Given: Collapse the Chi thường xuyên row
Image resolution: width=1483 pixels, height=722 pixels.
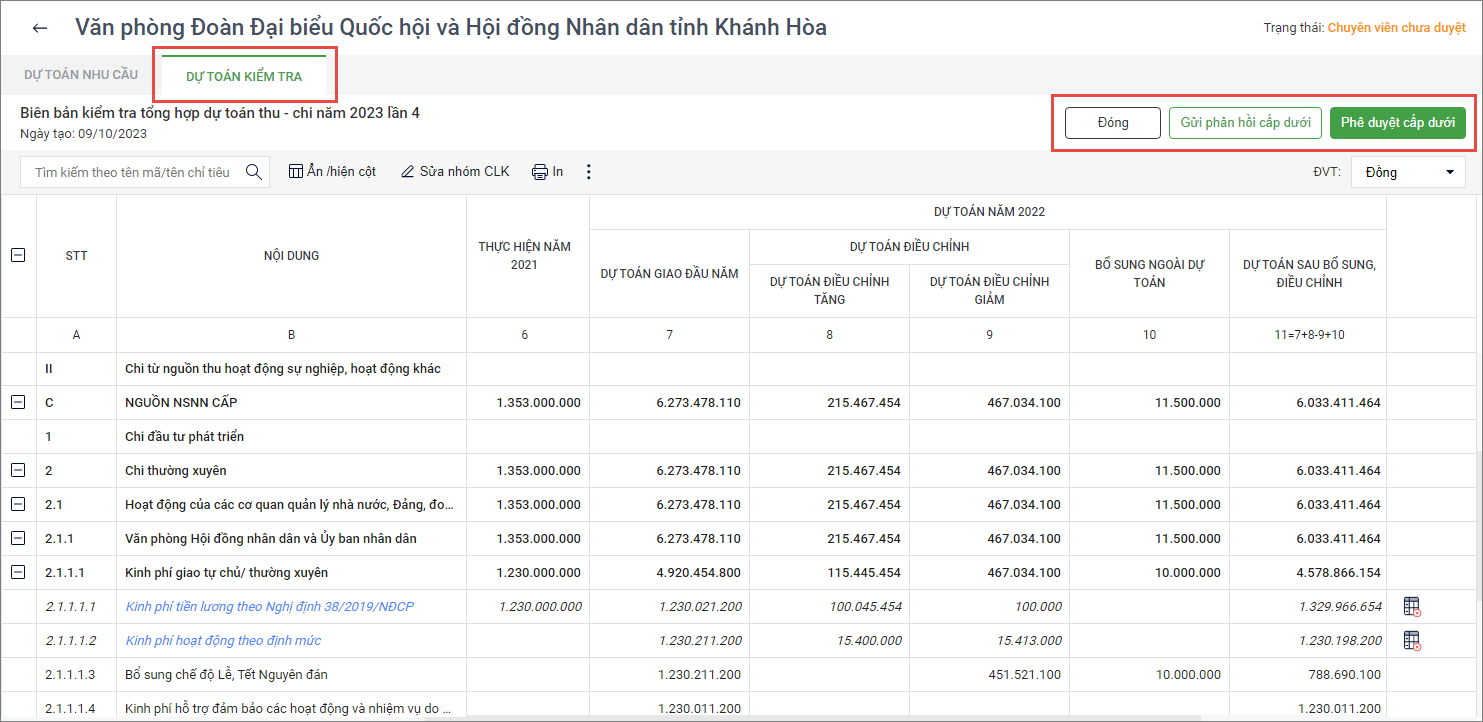Looking at the screenshot, I should 18,470.
